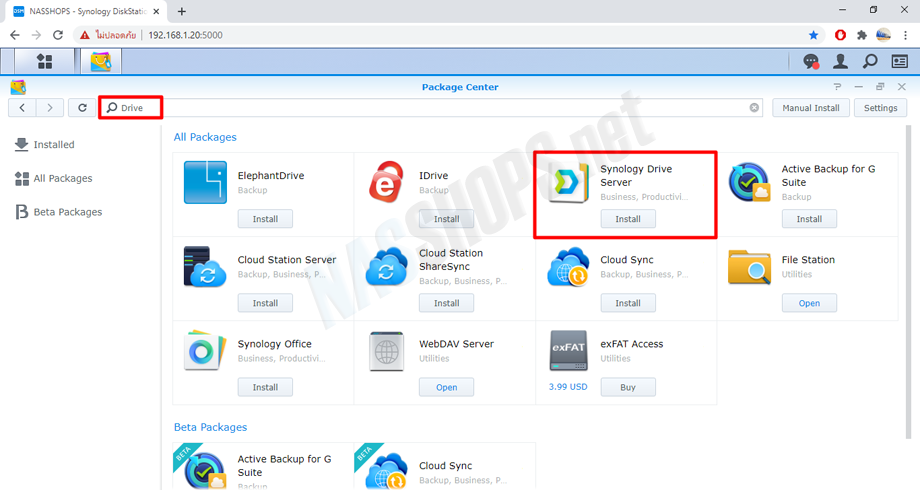The height and width of the screenshot is (490, 920).
Task: Click the not secure warning in address bar
Action: pos(108,35)
